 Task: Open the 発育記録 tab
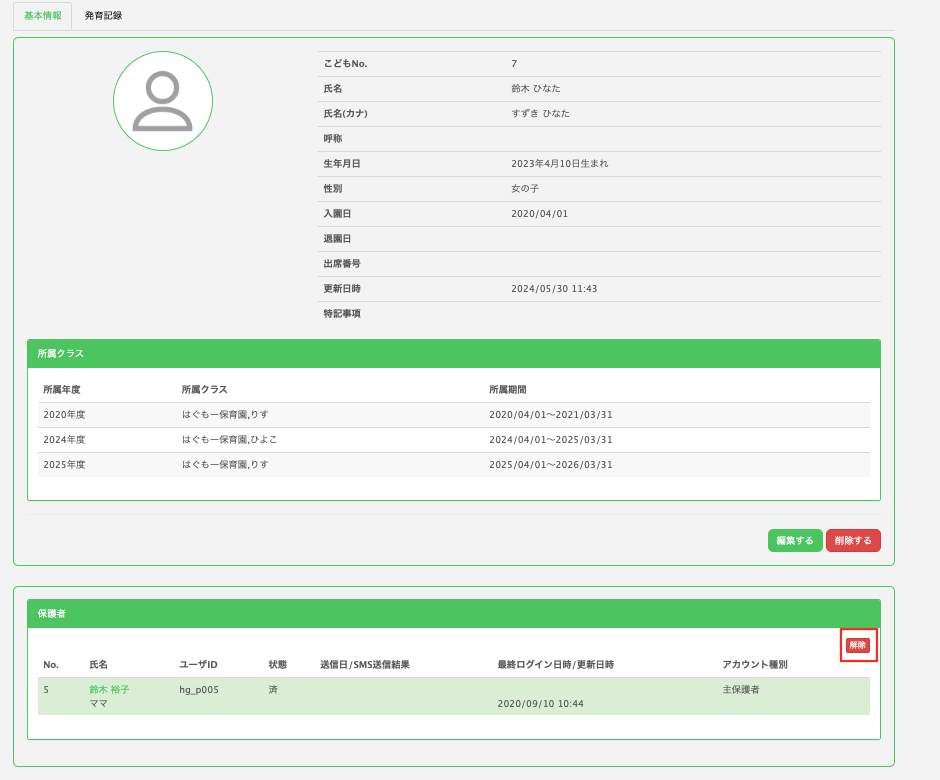coord(103,16)
